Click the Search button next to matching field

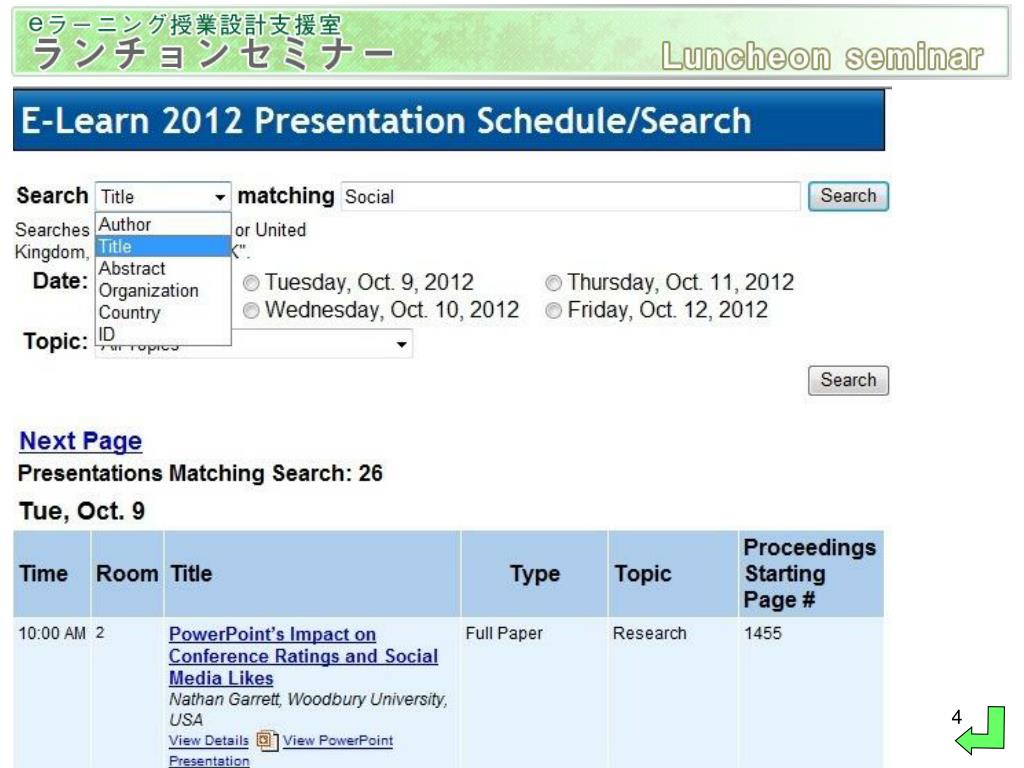tap(848, 196)
